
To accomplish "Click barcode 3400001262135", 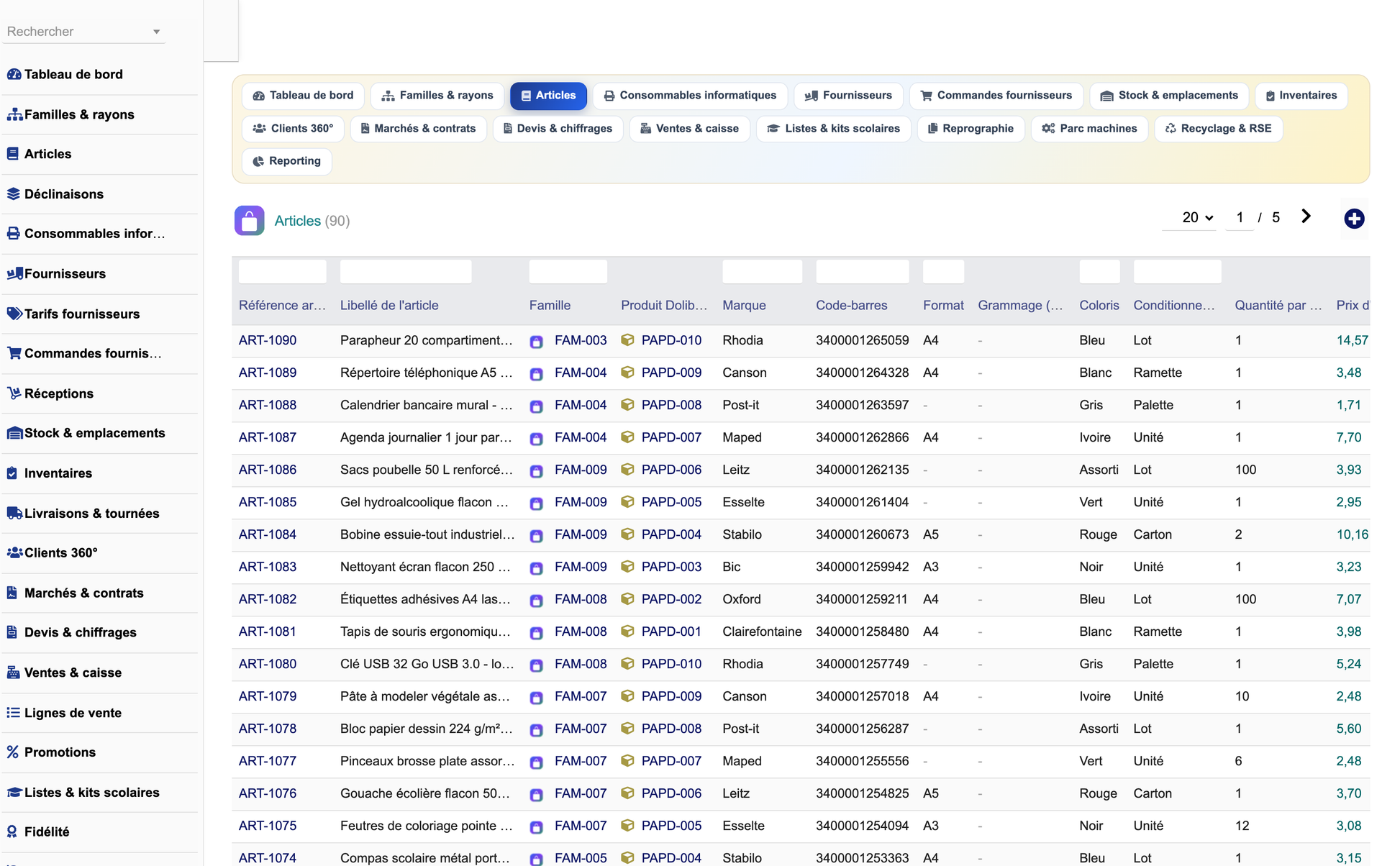I will pyautogui.click(x=862, y=470).
